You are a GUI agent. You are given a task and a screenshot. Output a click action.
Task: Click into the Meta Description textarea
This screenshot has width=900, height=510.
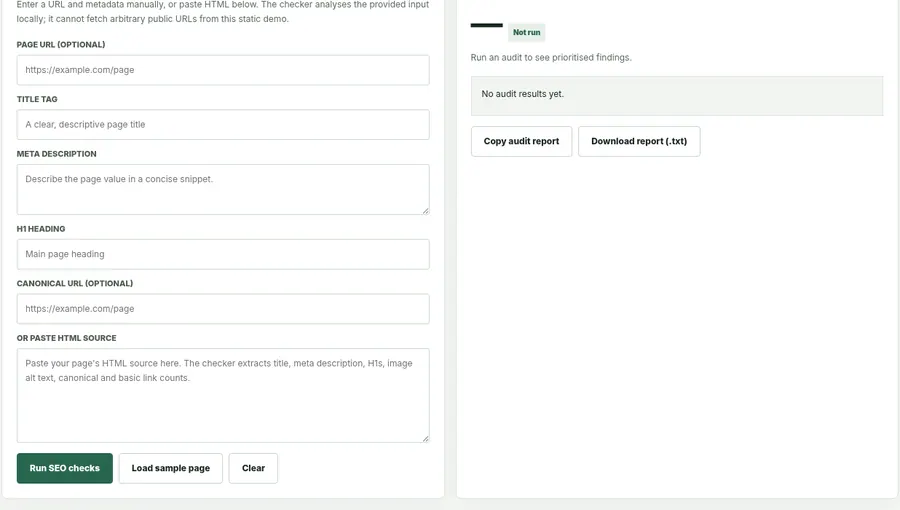click(x=223, y=189)
